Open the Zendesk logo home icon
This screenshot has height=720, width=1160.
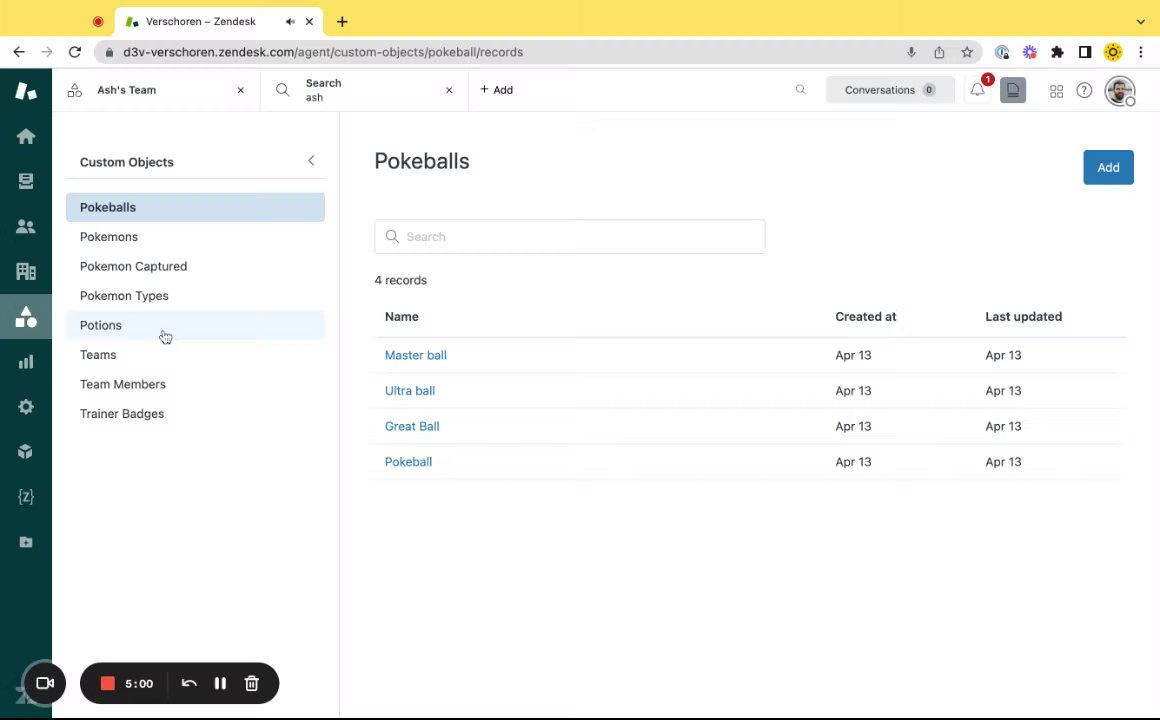[x=26, y=90]
